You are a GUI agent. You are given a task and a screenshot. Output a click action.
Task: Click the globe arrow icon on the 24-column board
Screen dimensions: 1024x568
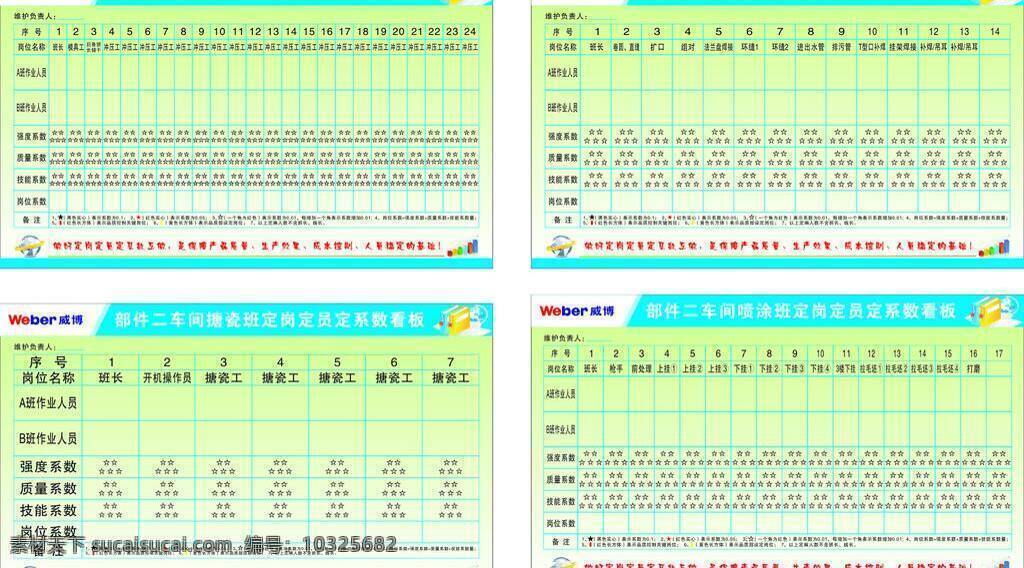click(x=29, y=247)
